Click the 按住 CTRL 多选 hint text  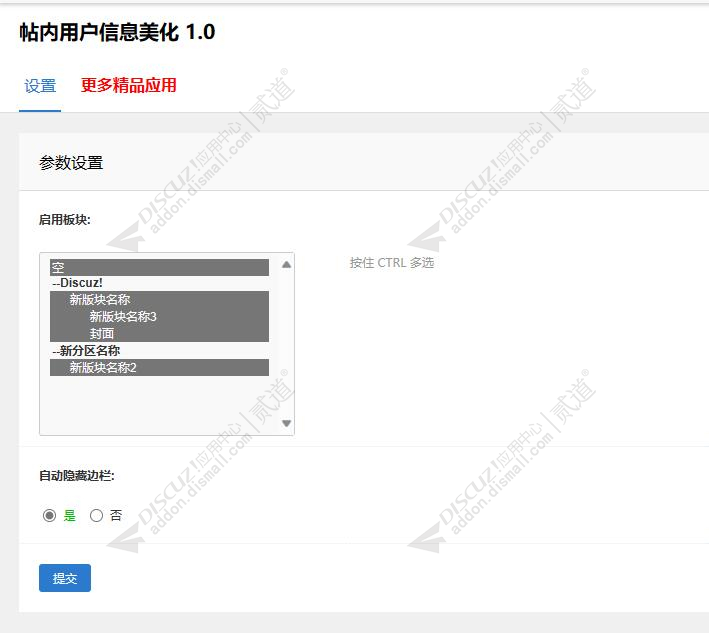pyautogui.click(x=392, y=263)
